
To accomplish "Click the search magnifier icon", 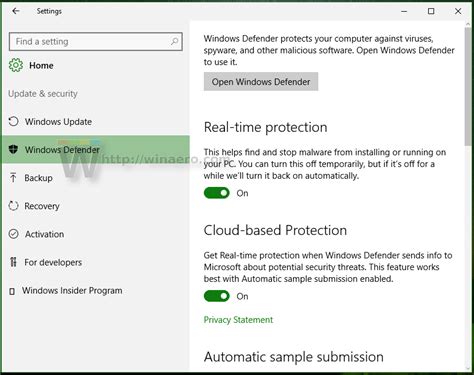I will (174, 41).
